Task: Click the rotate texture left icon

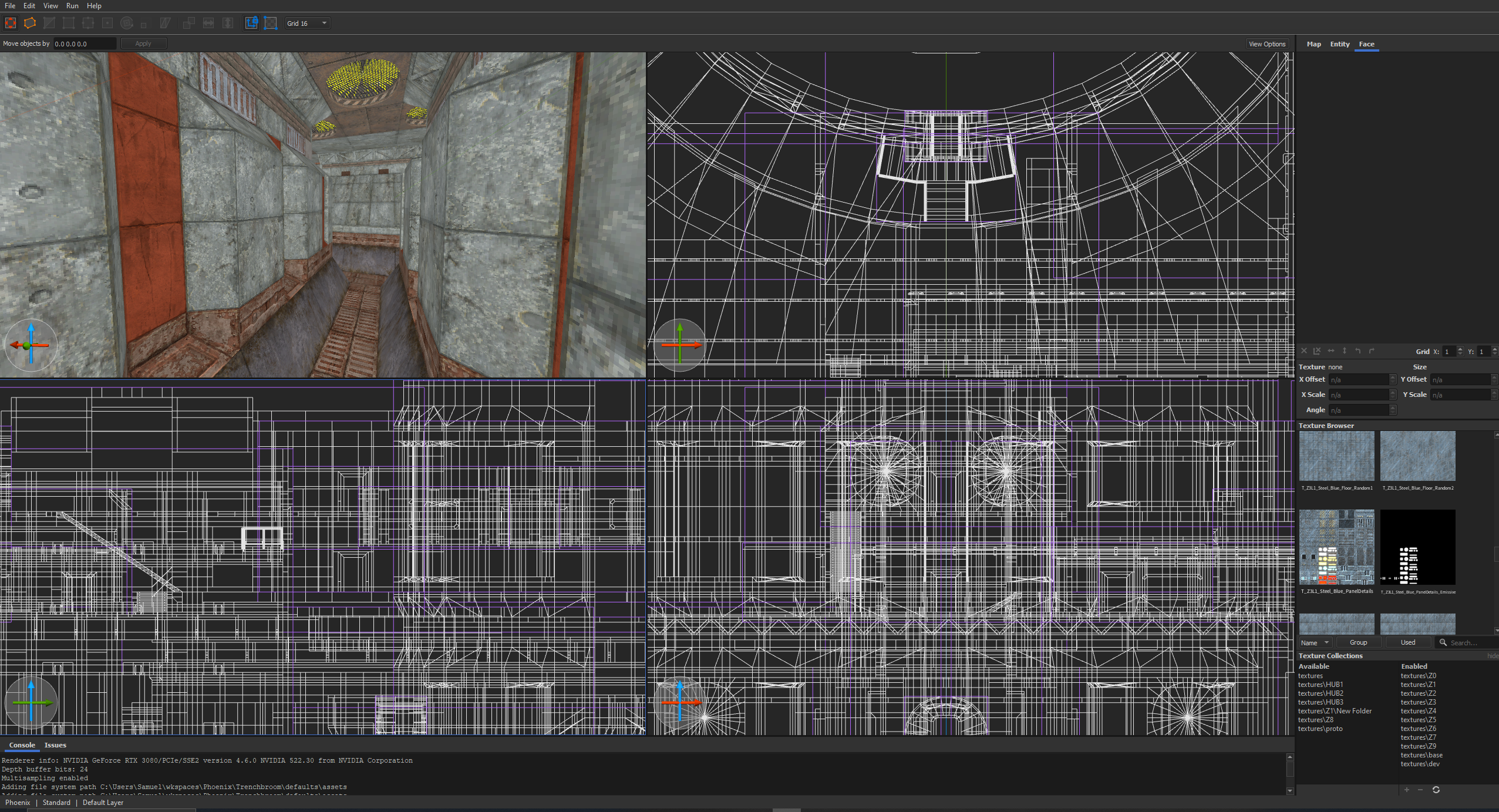Action: [x=1358, y=351]
